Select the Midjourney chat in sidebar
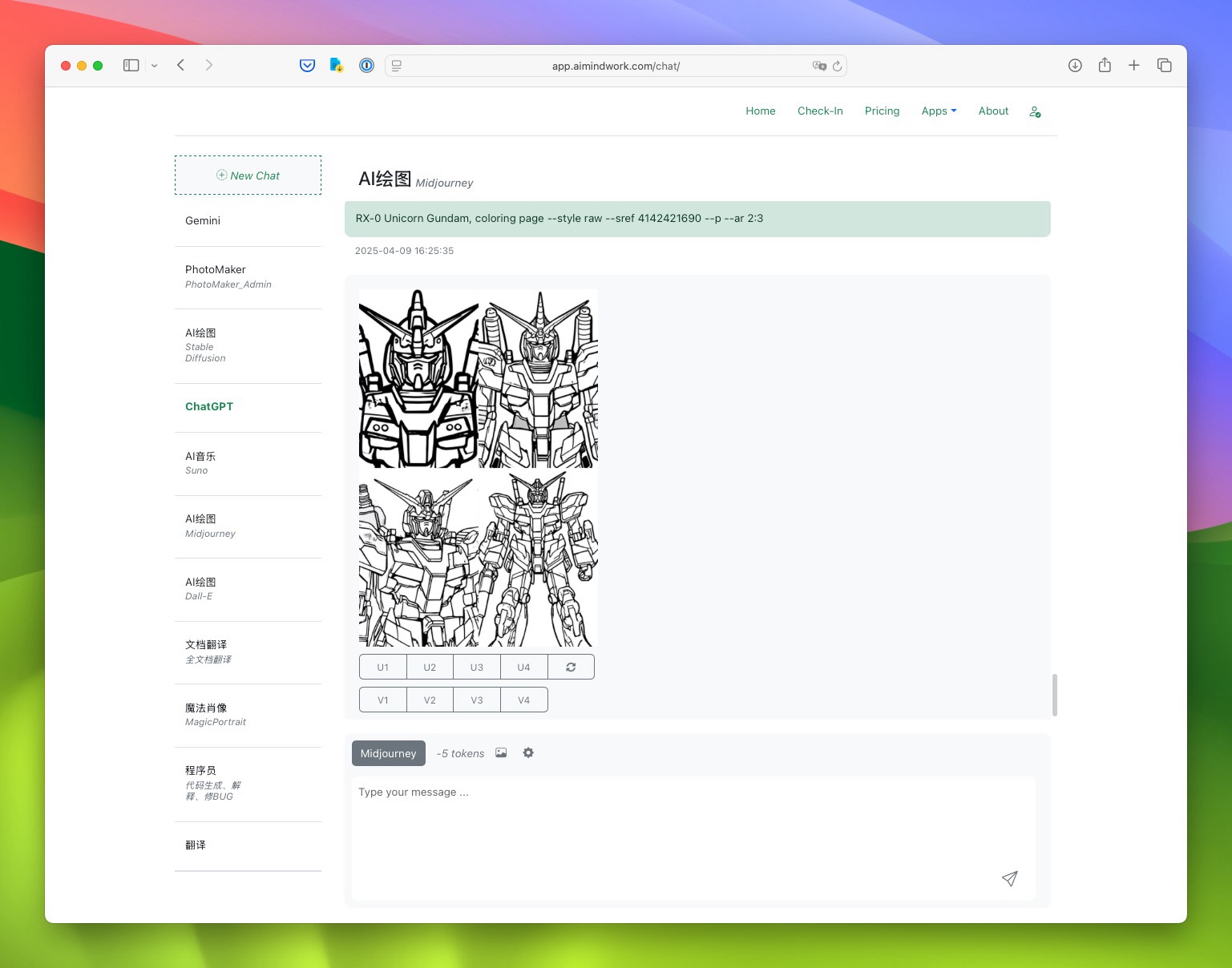This screenshot has width=1232, height=968. 248,526
